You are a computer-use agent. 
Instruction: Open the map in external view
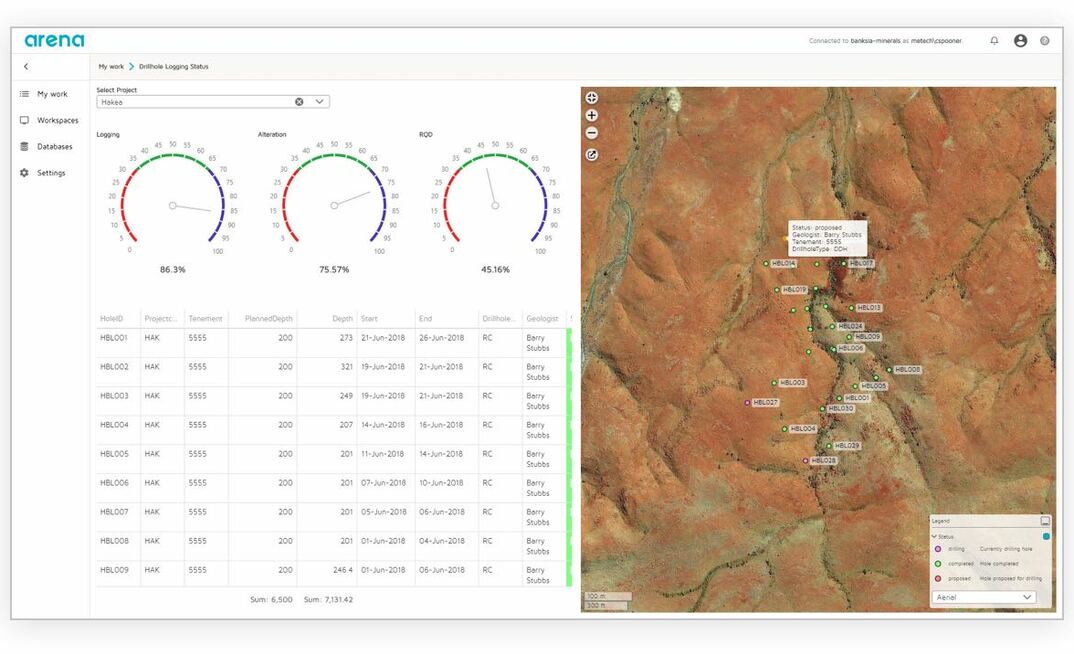click(592, 154)
